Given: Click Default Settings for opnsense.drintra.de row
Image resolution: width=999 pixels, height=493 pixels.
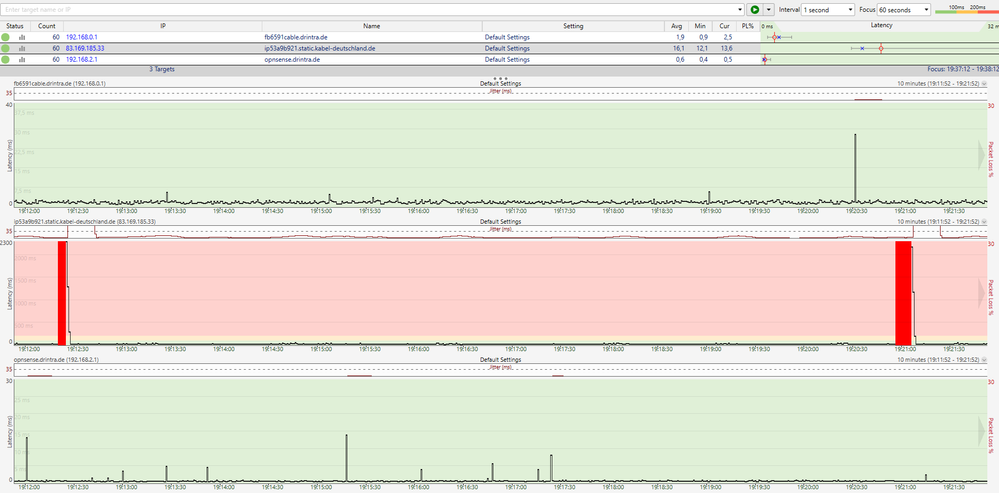Looking at the screenshot, I should point(507,59).
